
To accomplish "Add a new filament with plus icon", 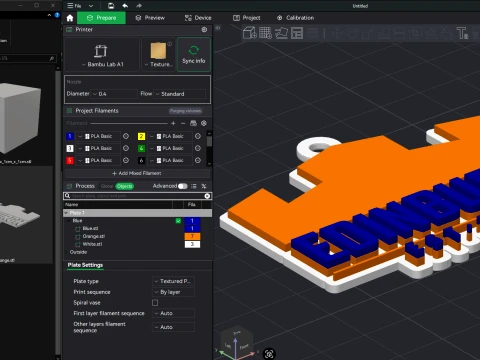I will 173,123.
